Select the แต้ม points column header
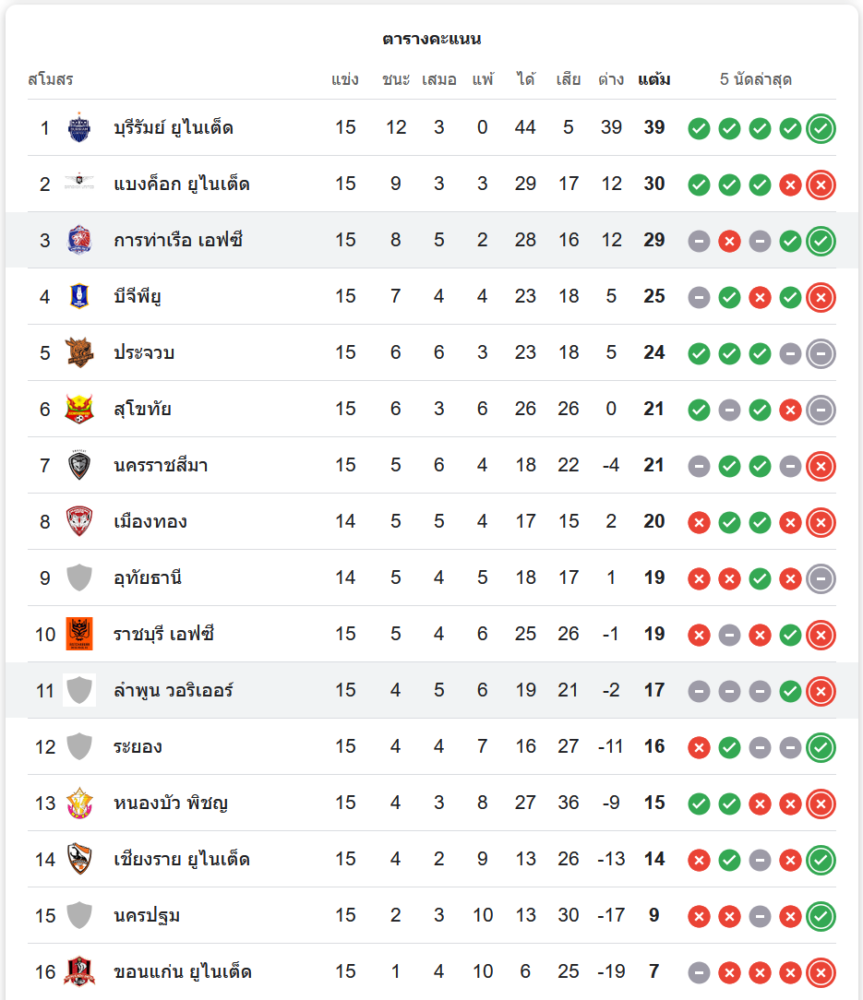 pos(654,79)
